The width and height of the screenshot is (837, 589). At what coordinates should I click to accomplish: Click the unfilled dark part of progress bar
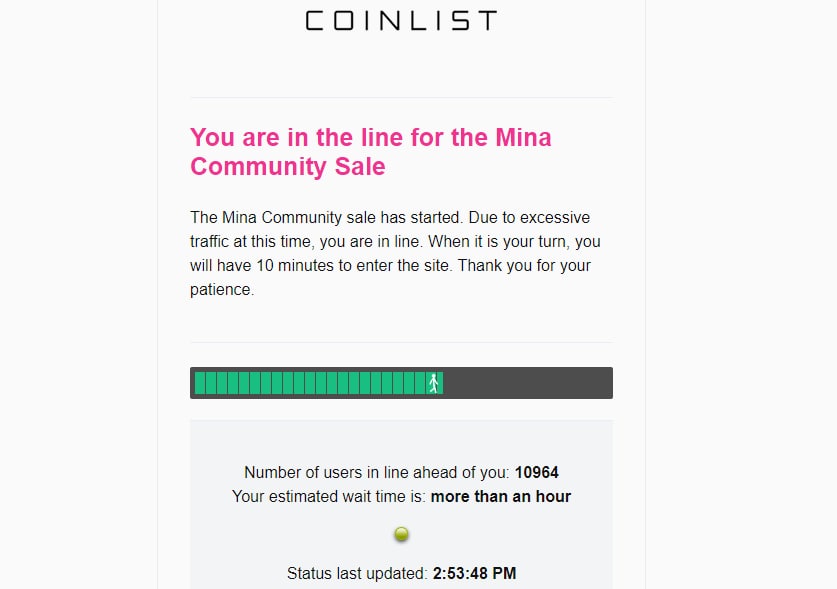(527, 383)
